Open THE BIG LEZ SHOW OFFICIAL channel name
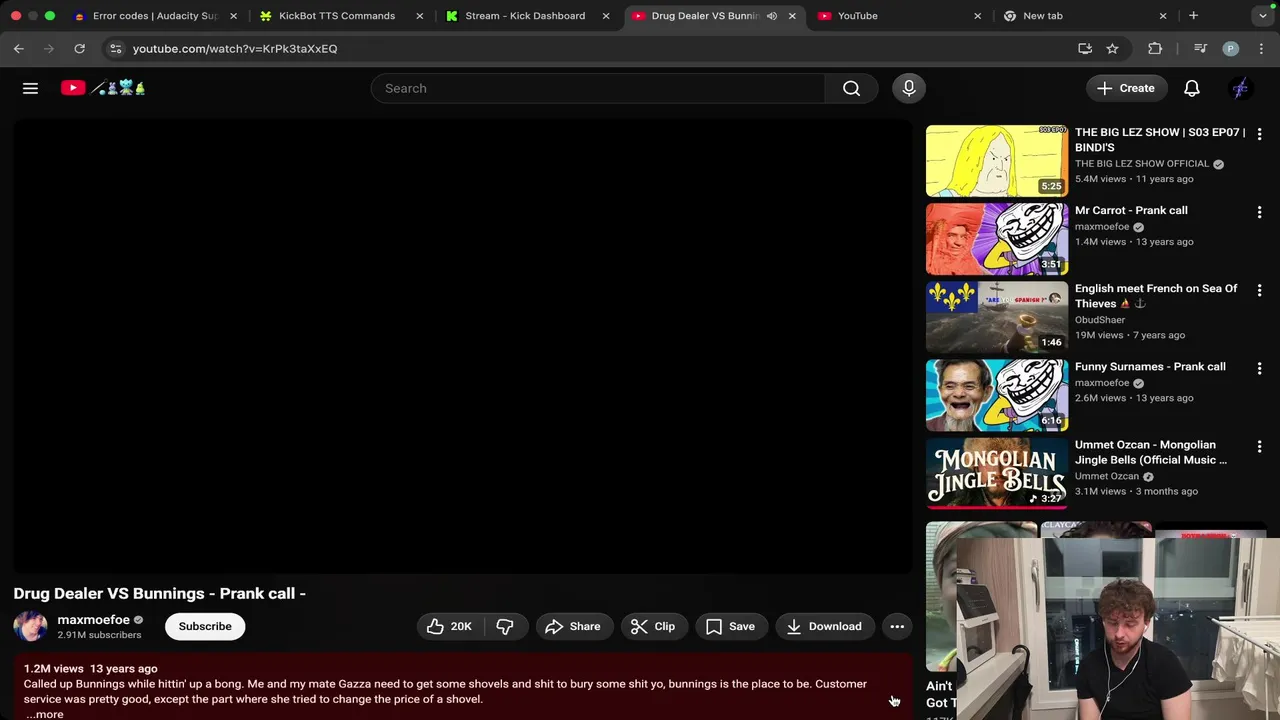The image size is (1280, 720). pyautogui.click(x=1142, y=164)
